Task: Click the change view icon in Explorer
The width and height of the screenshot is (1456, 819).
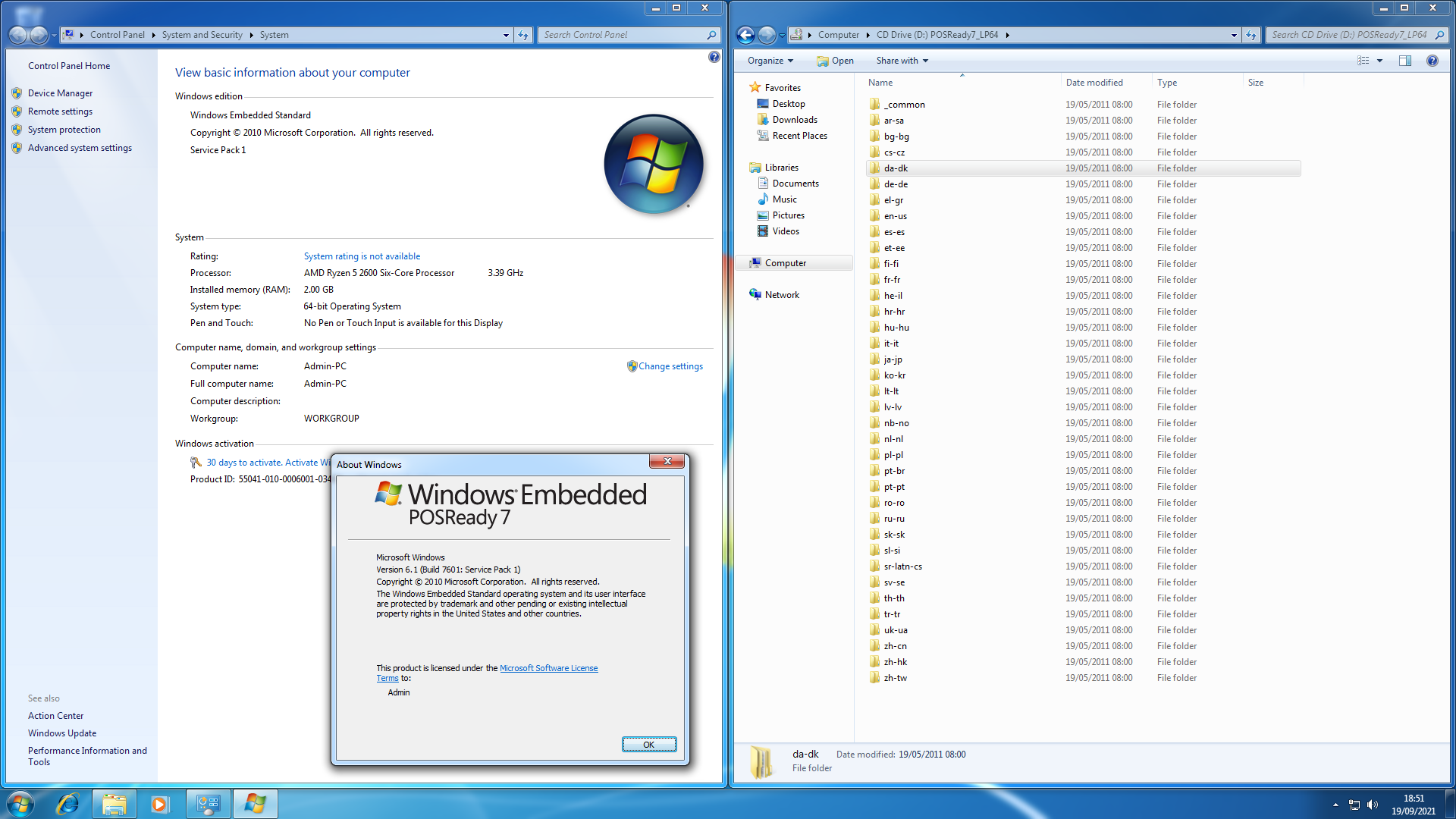Action: pos(1363,61)
